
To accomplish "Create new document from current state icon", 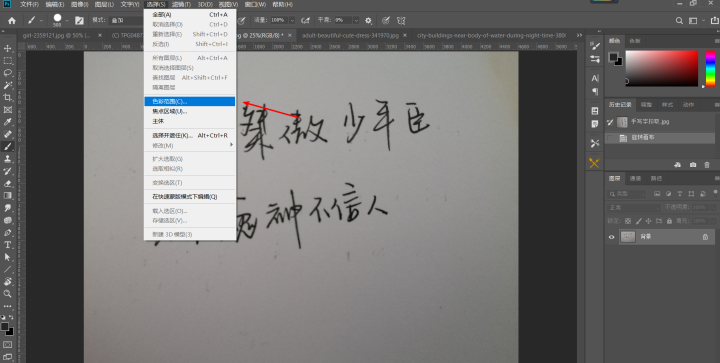I will point(677,165).
